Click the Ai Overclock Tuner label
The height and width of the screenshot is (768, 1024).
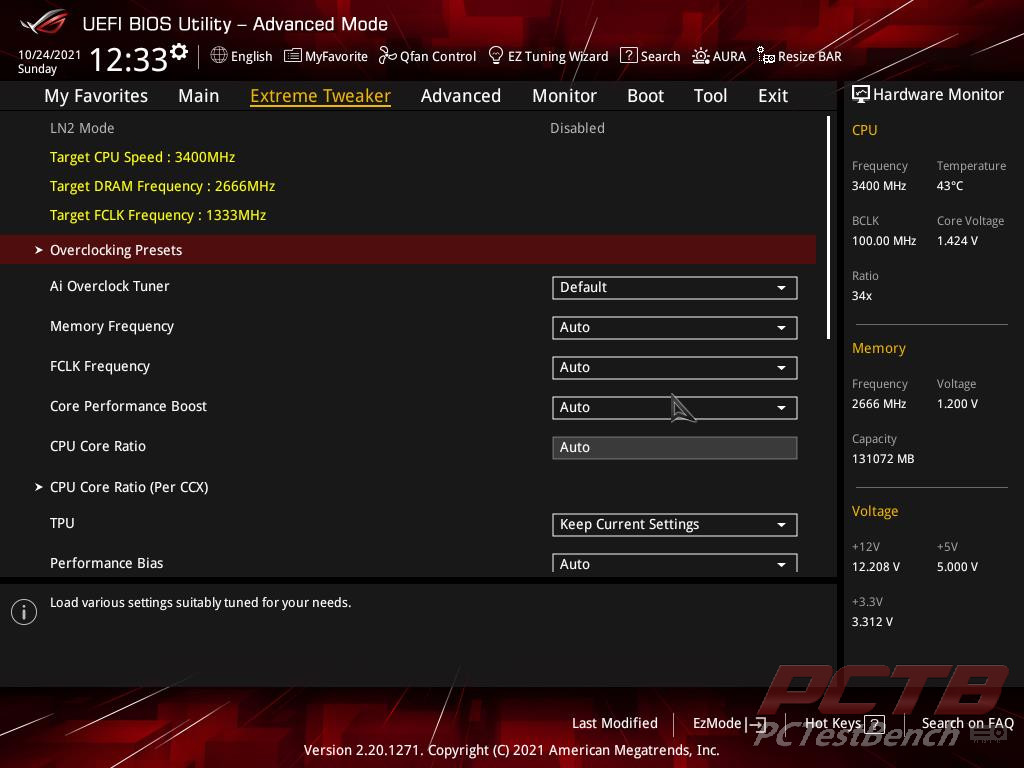tap(109, 286)
